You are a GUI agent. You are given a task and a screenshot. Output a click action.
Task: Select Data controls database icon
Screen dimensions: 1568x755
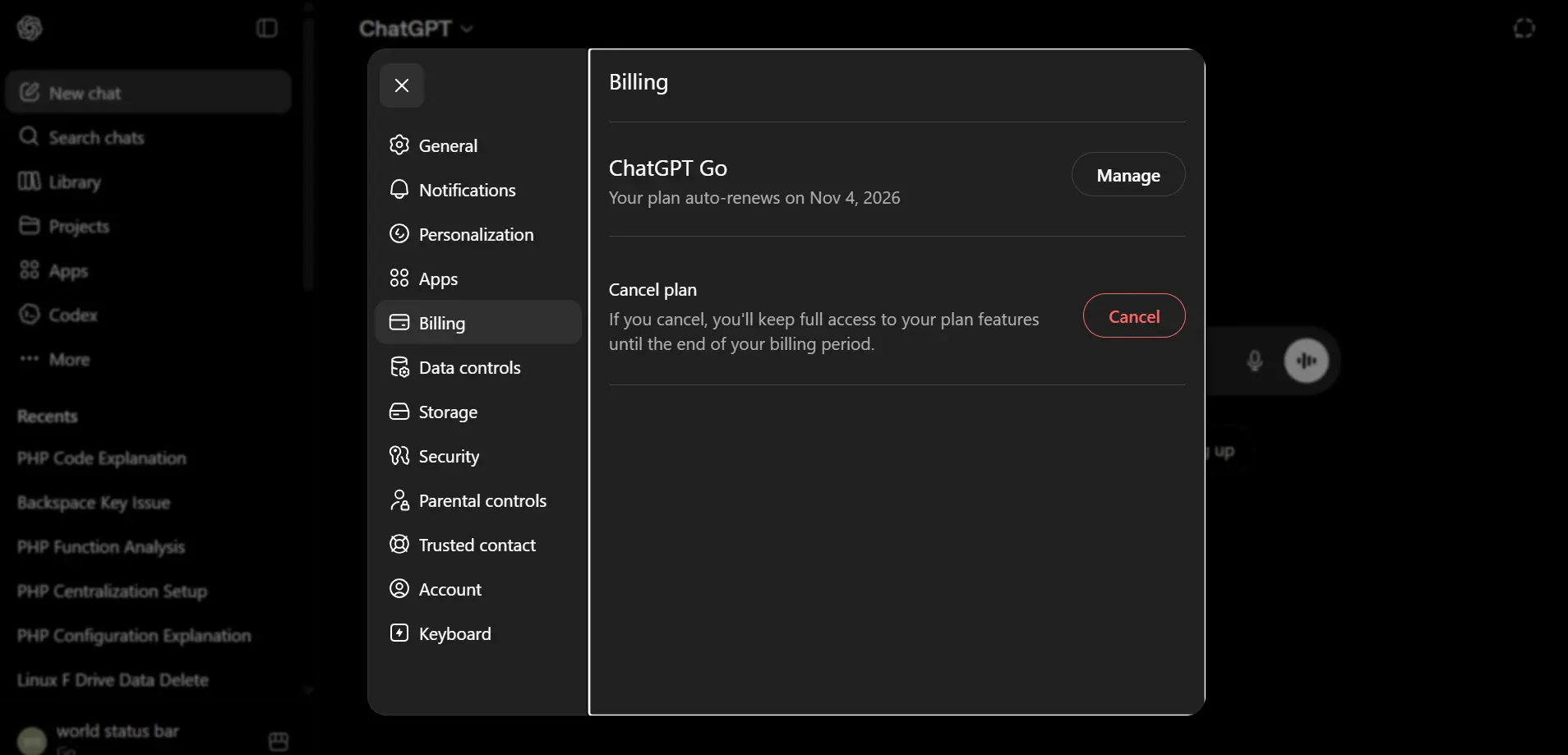point(399,367)
